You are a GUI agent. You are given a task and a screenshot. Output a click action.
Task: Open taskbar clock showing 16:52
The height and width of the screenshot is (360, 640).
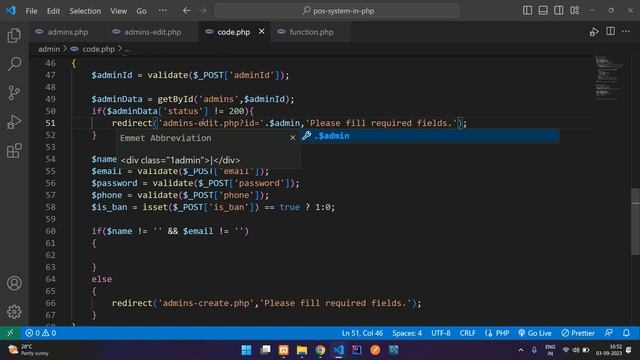[609, 350]
